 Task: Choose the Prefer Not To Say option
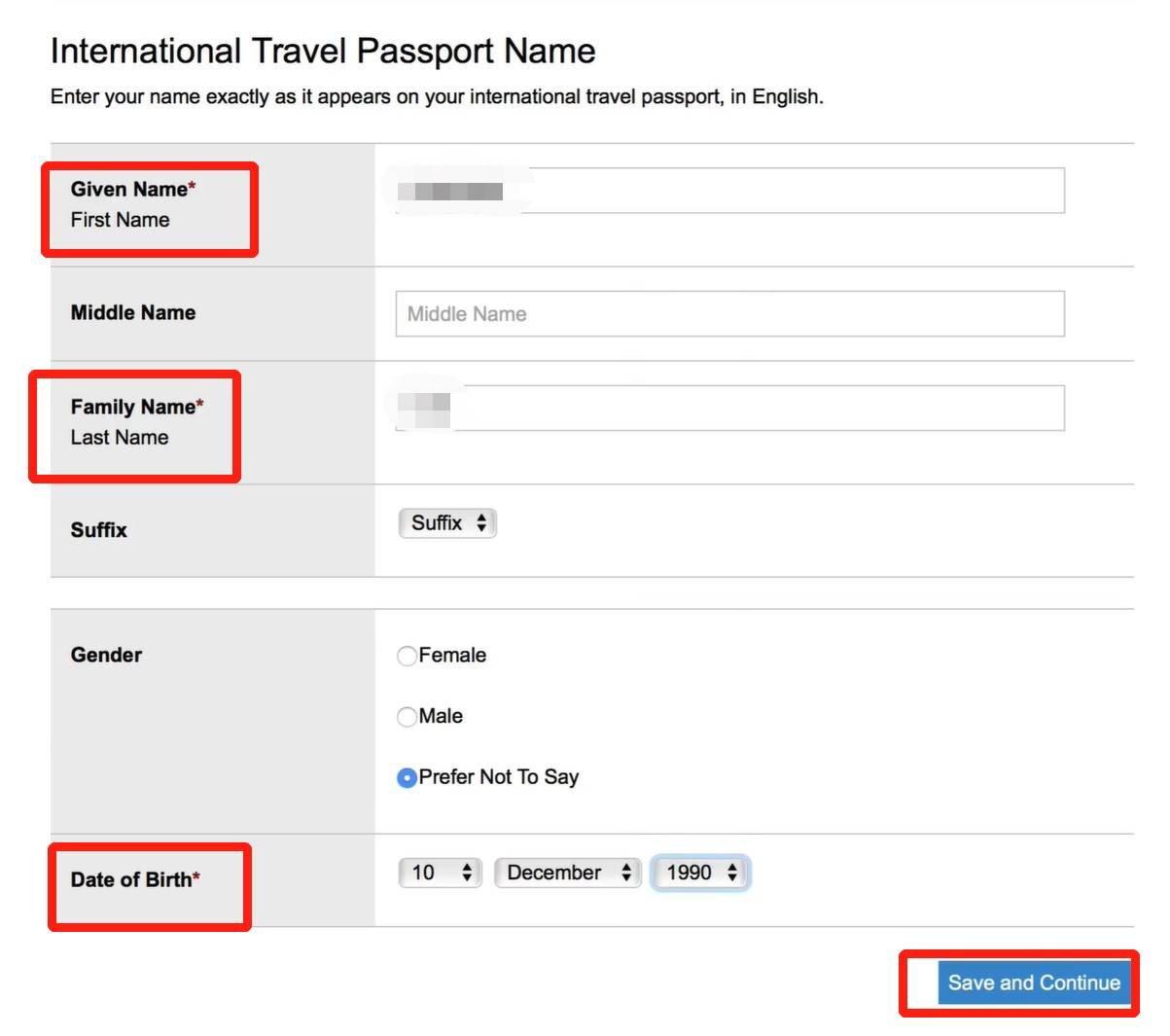point(407,778)
